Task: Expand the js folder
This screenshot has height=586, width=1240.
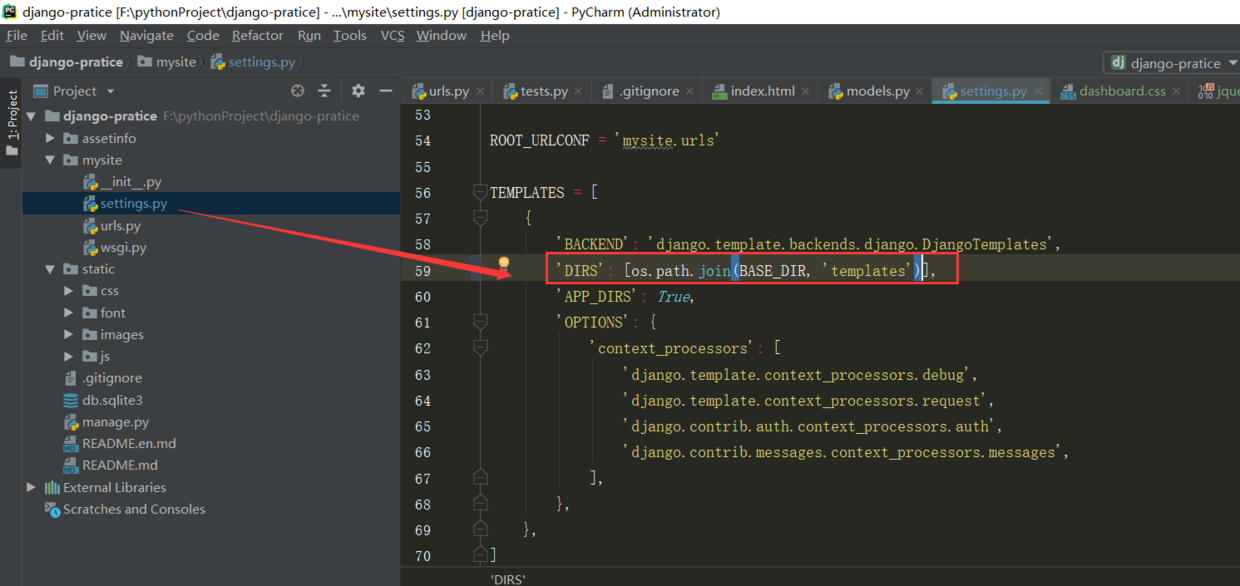Action: point(69,356)
